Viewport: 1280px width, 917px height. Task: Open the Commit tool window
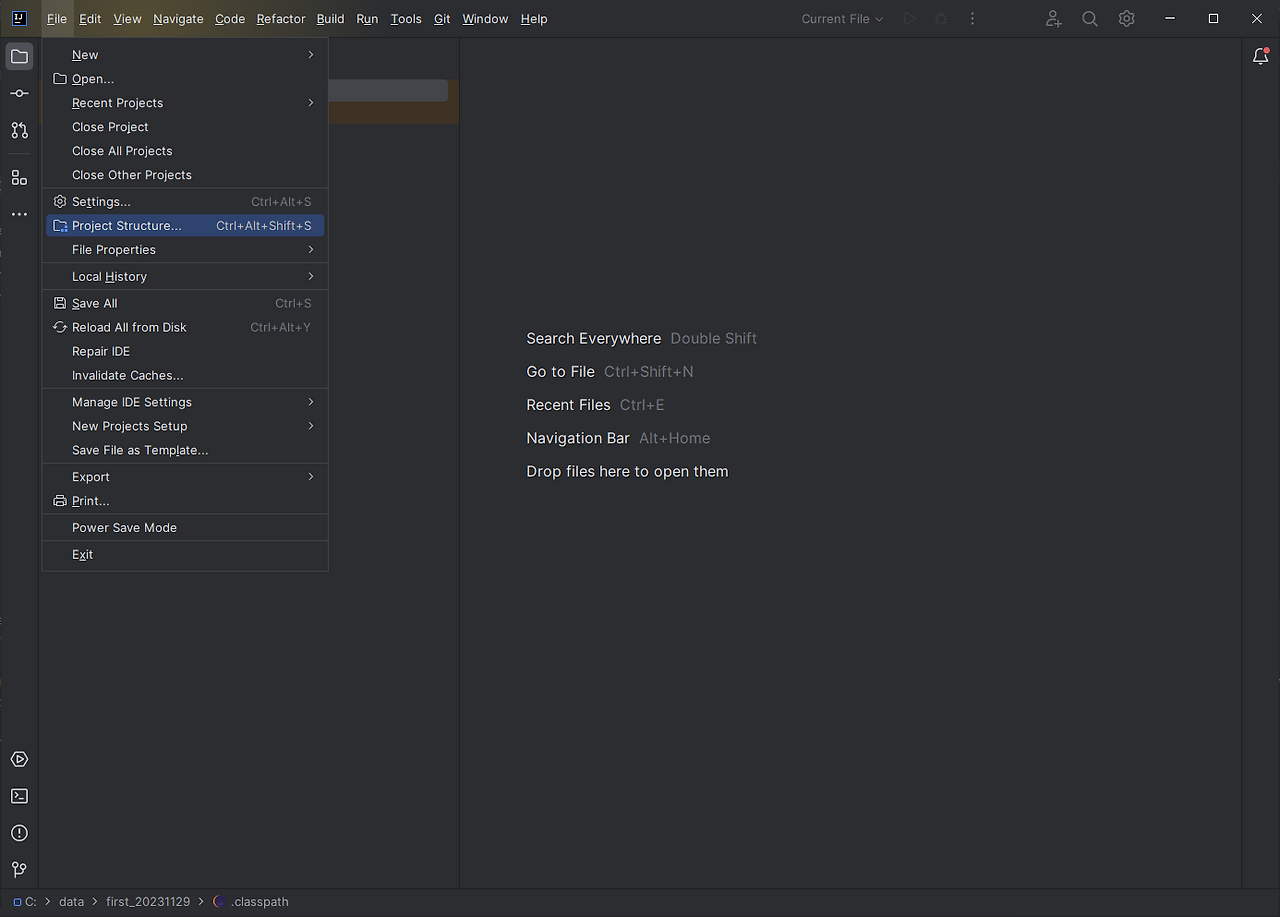[19, 93]
